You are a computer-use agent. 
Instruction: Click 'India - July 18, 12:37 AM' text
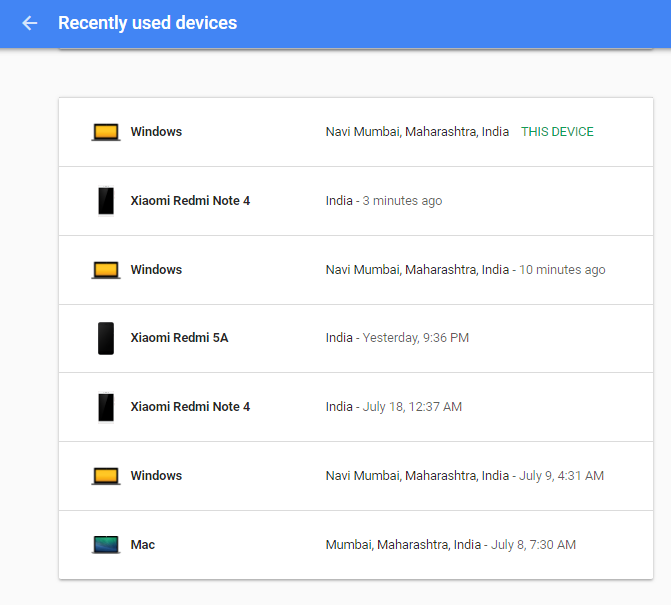click(x=394, y=406)
